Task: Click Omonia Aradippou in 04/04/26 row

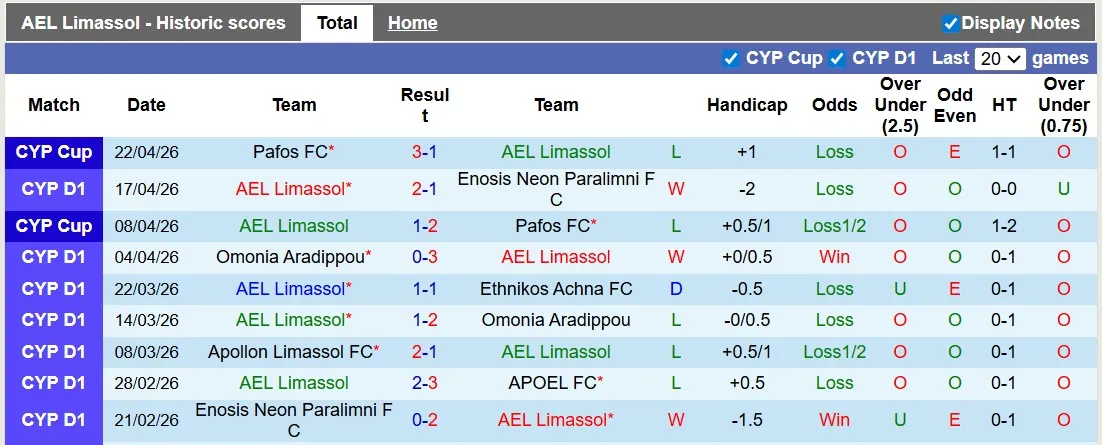Action: point(289,257)
